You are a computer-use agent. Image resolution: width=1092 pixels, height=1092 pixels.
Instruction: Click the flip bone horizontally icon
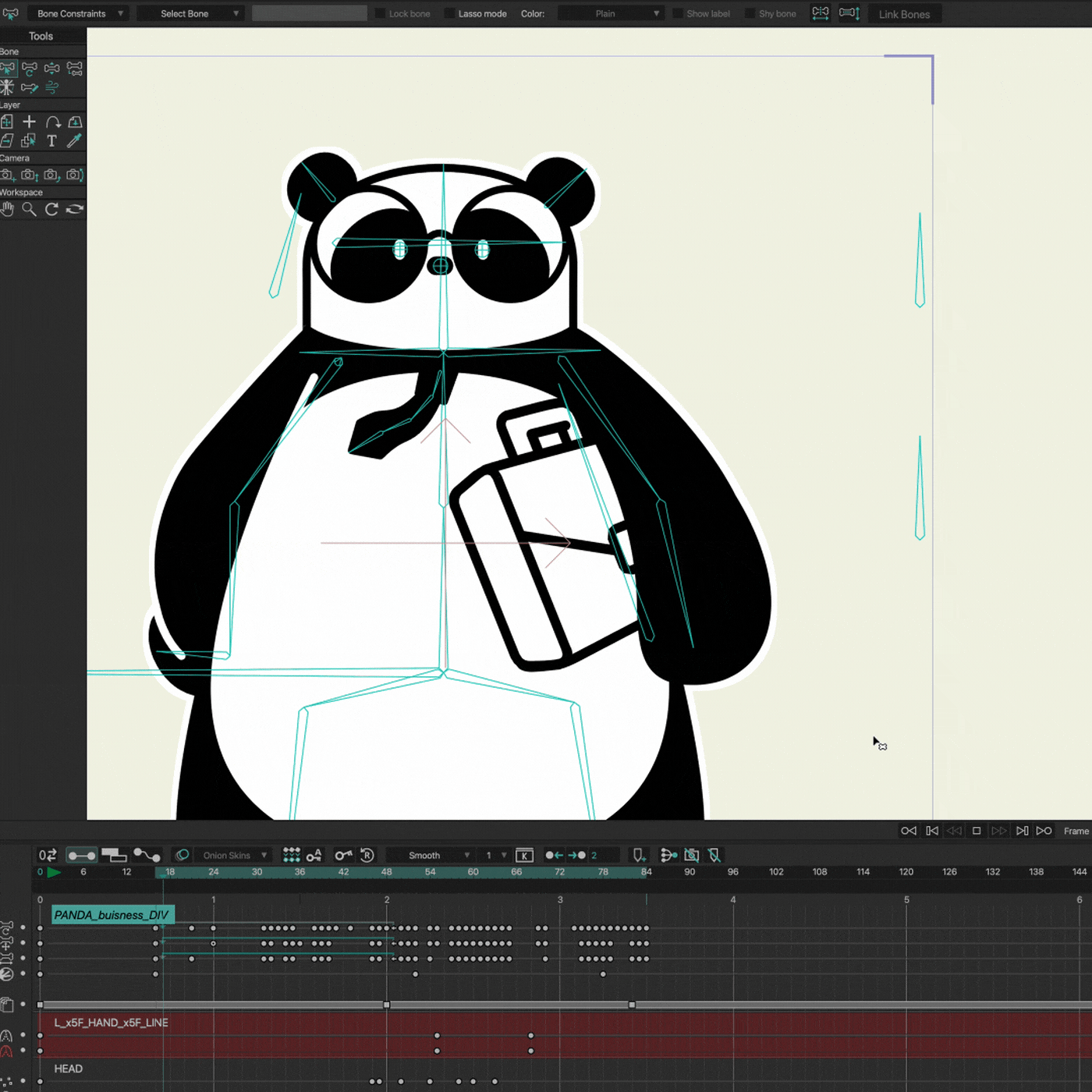pyautogui.click(x=821, y=13)
